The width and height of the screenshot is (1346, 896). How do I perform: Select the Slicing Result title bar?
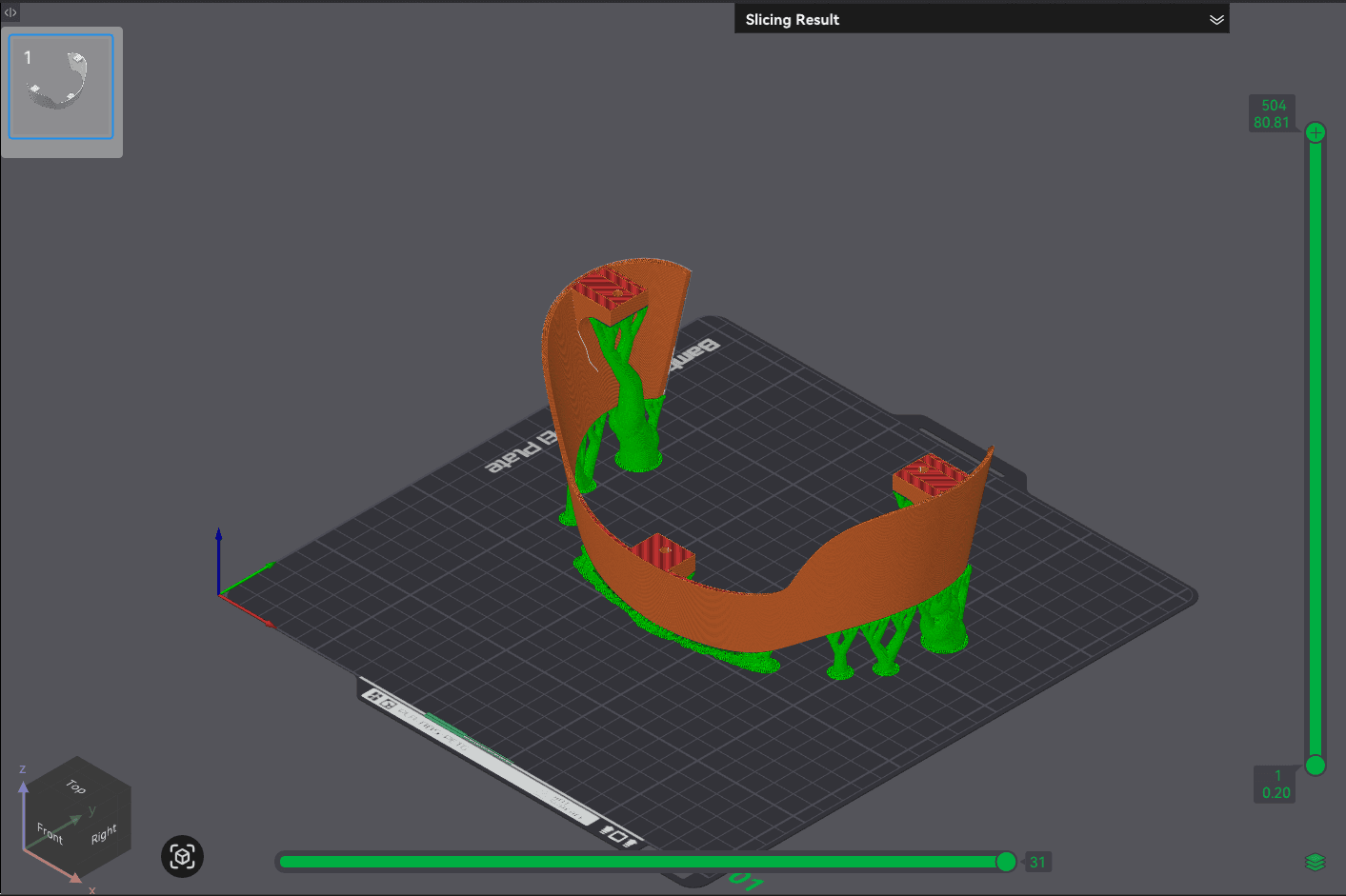tap(792, 19)
